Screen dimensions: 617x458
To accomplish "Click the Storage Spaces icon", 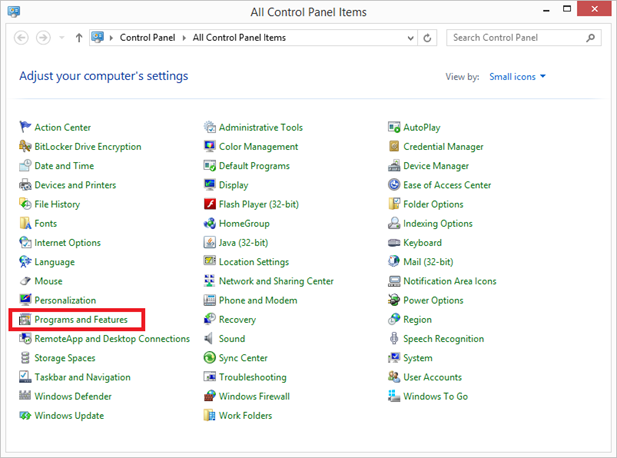I will pyautogui.click(x=25, y=358).
